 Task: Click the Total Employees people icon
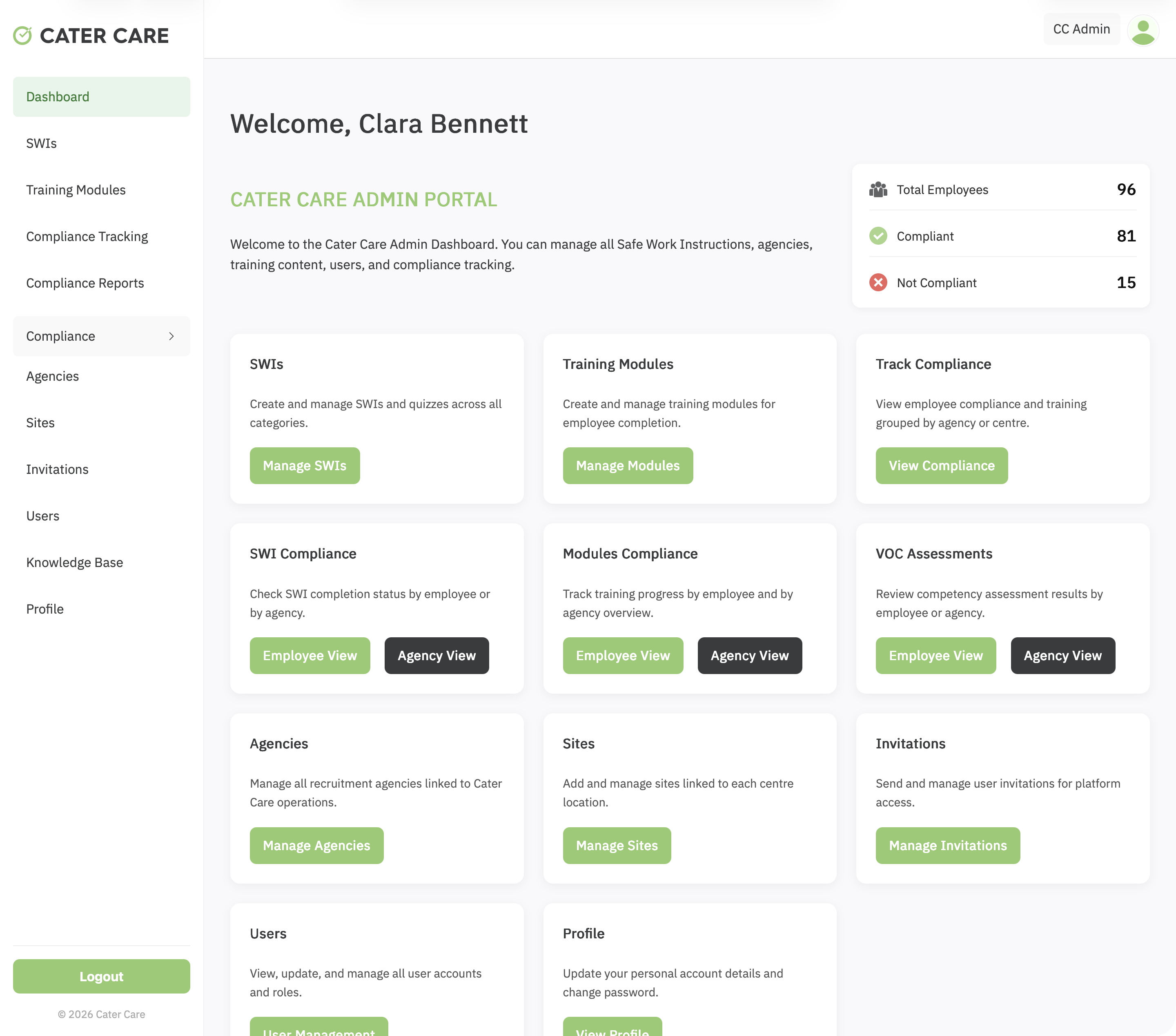pos(878,190)
